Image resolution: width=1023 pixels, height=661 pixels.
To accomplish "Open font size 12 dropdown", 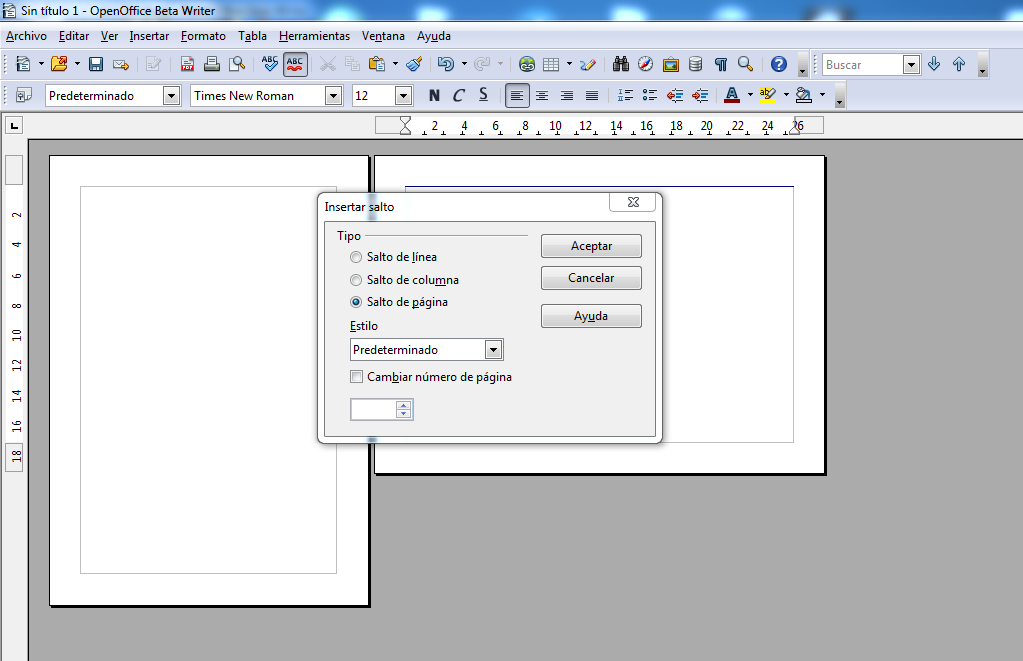I will point(403,96).
